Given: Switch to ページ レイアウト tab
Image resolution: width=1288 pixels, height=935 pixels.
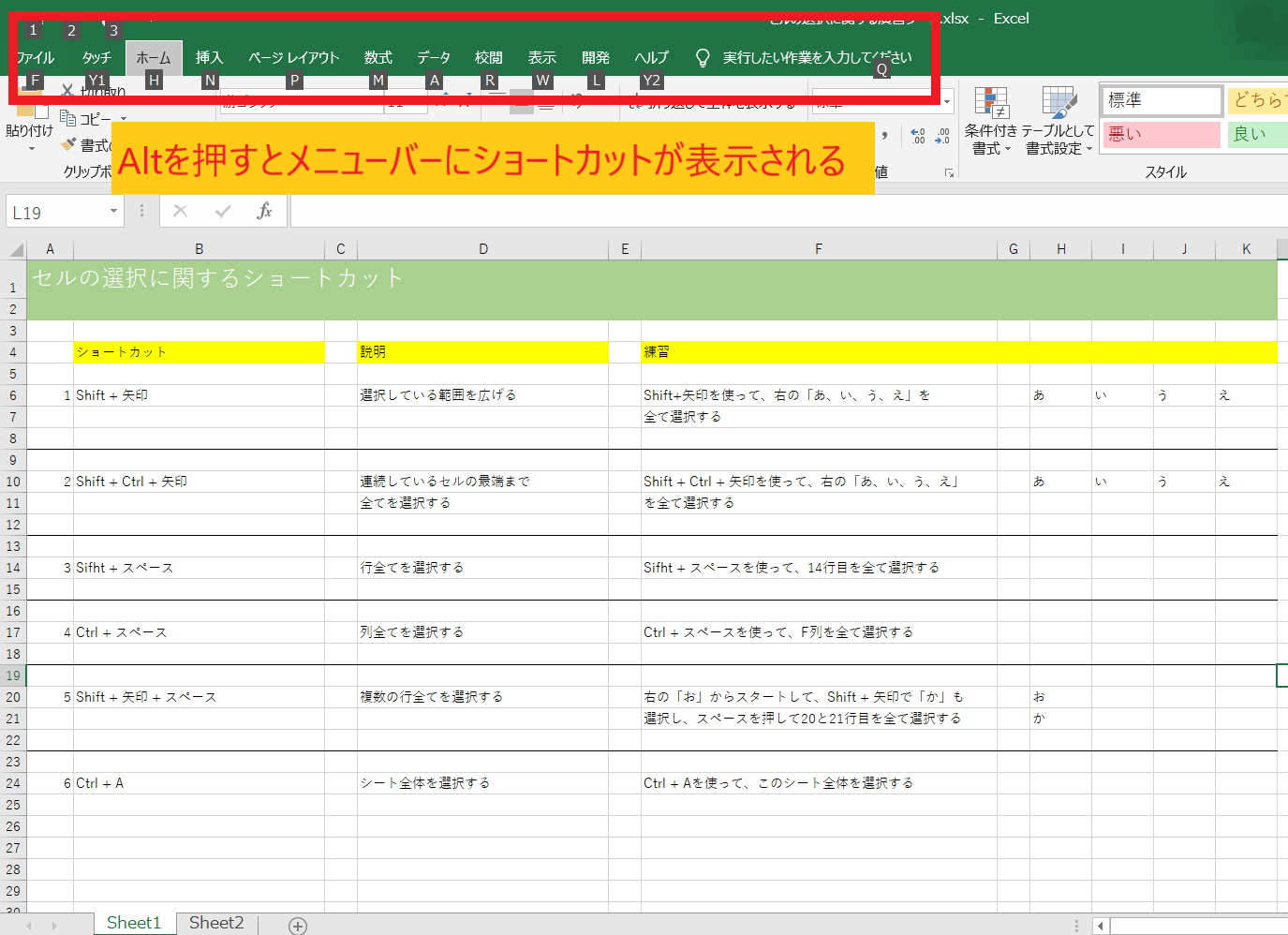Looking at the screenshot, I should 293,58.
